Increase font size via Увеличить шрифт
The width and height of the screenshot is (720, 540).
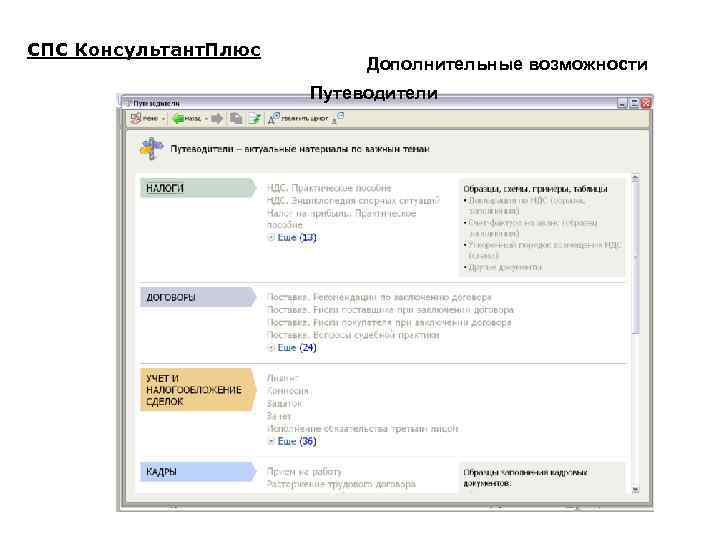pos(298,118)
